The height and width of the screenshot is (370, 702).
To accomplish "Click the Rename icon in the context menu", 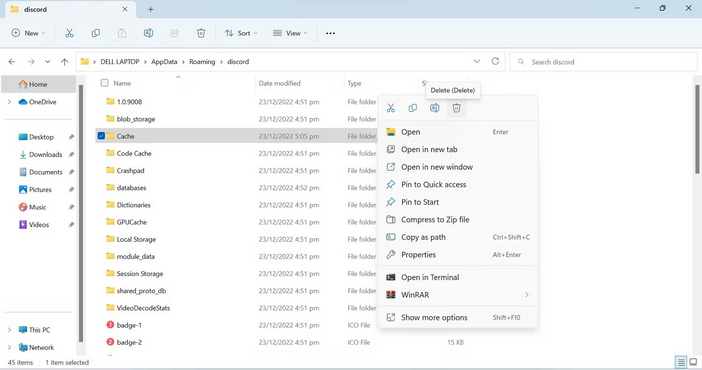I will [x=435, y=108].
